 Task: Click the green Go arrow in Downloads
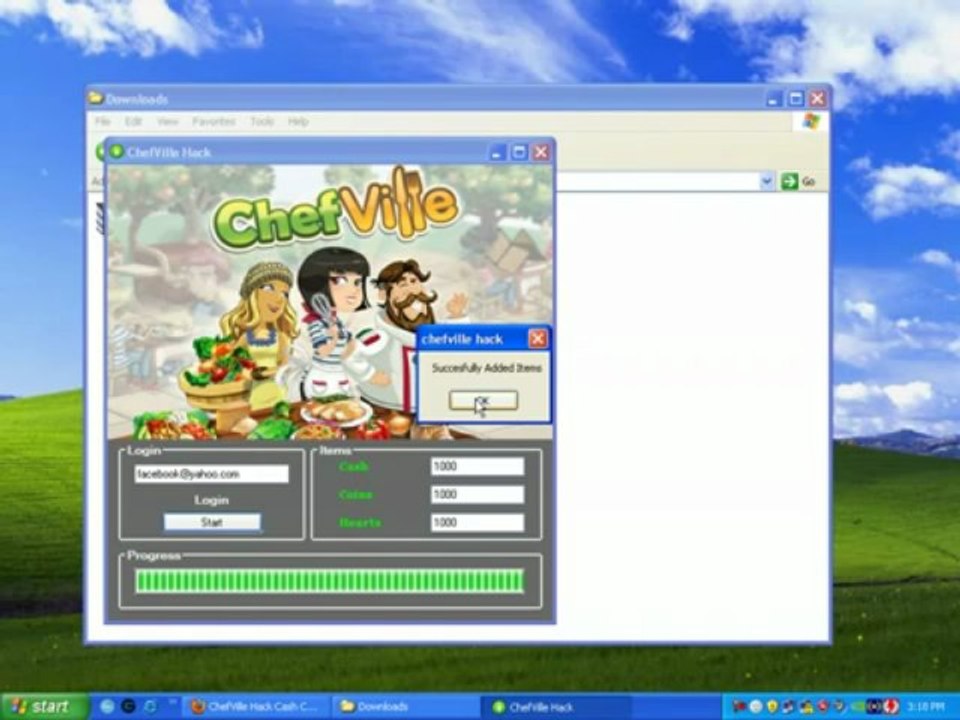(x=789, y=181)
